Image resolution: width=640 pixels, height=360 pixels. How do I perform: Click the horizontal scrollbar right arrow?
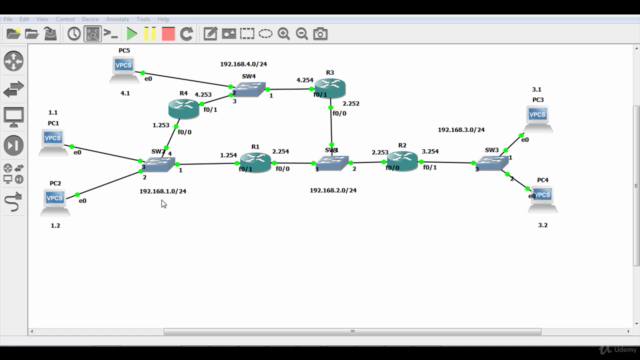(628, 331)
